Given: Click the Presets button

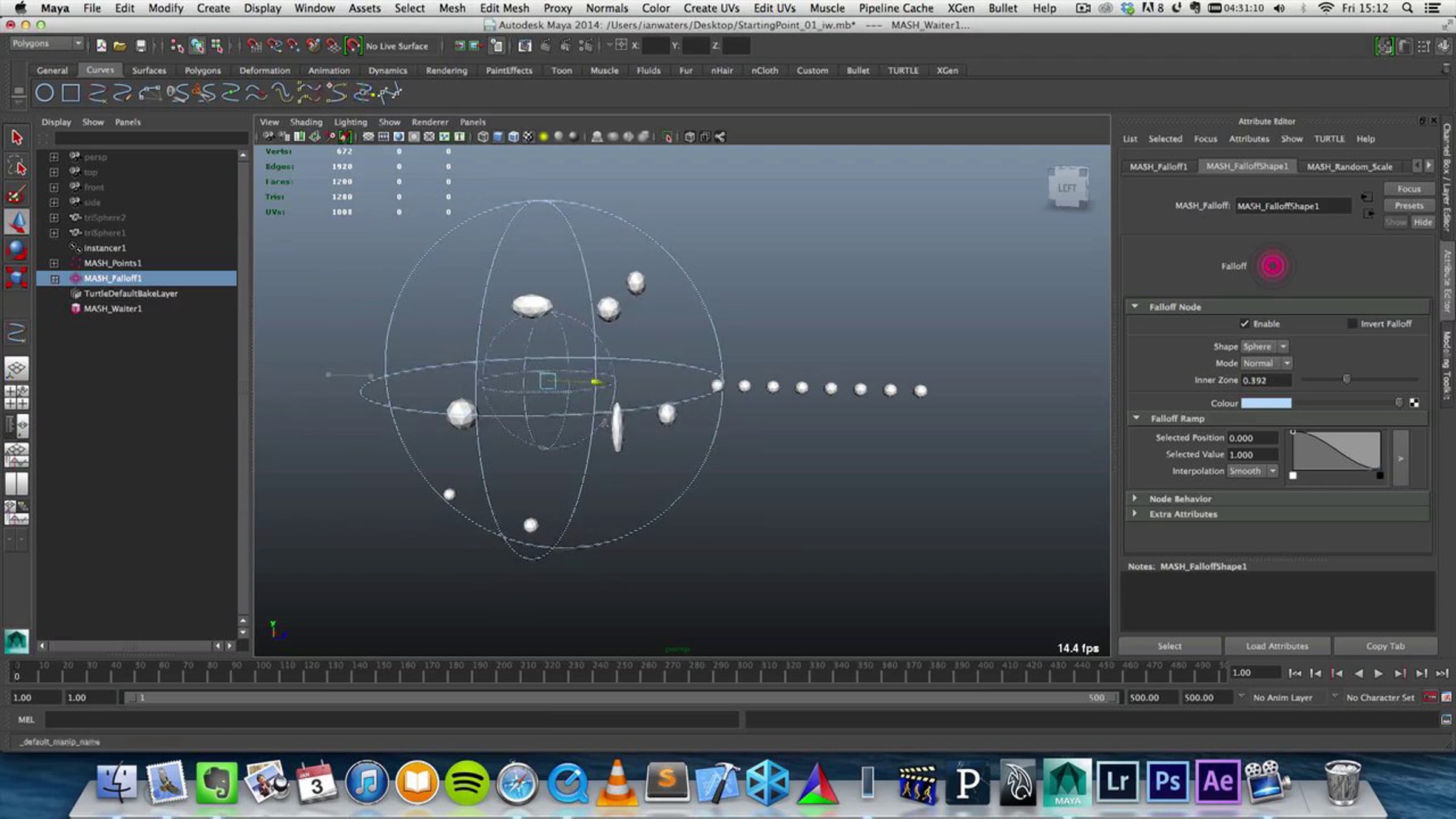Looking at the screenshot, I should pos(1409,206).
